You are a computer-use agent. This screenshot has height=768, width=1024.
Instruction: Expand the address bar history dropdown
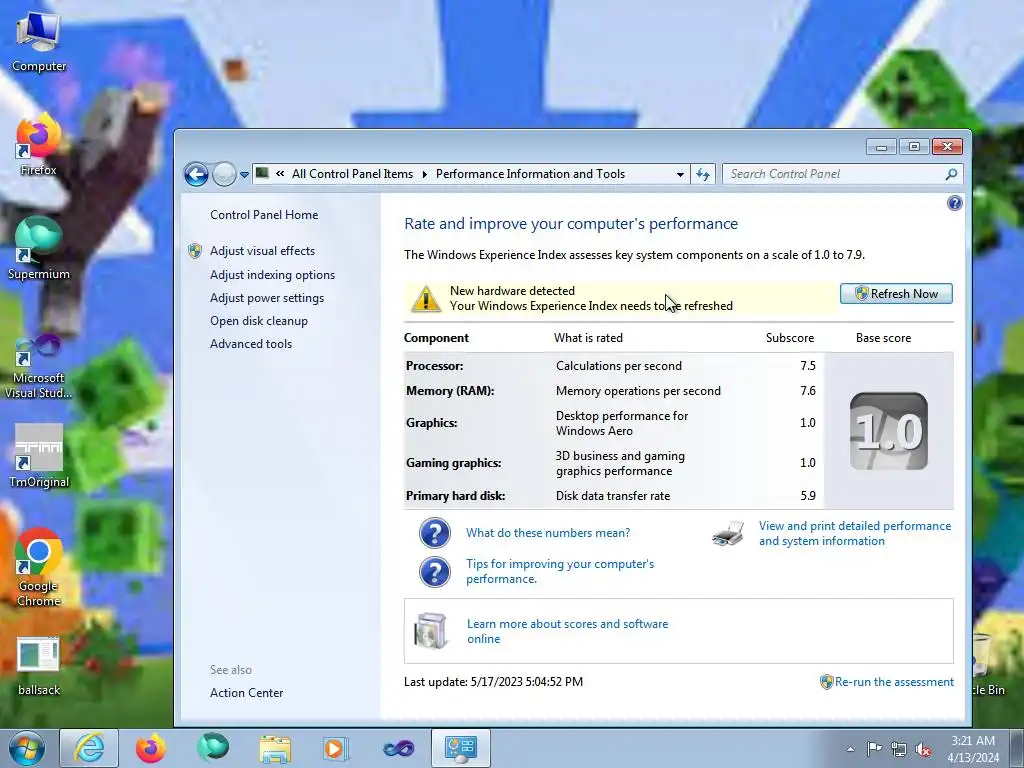pyautogui.click(x=680, y=174)
